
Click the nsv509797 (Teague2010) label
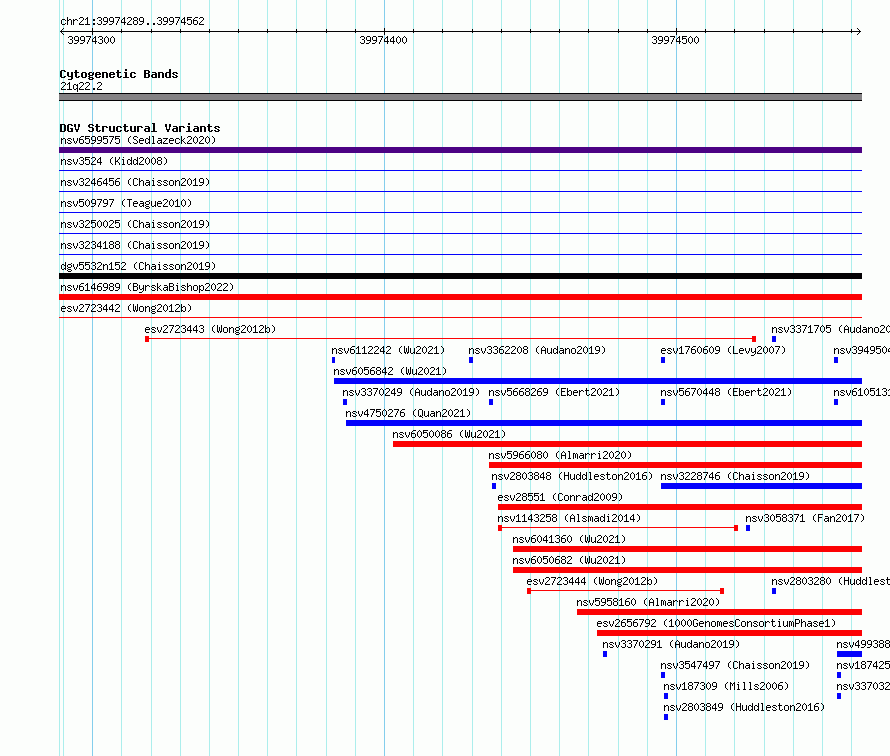(x=126, y=203)
